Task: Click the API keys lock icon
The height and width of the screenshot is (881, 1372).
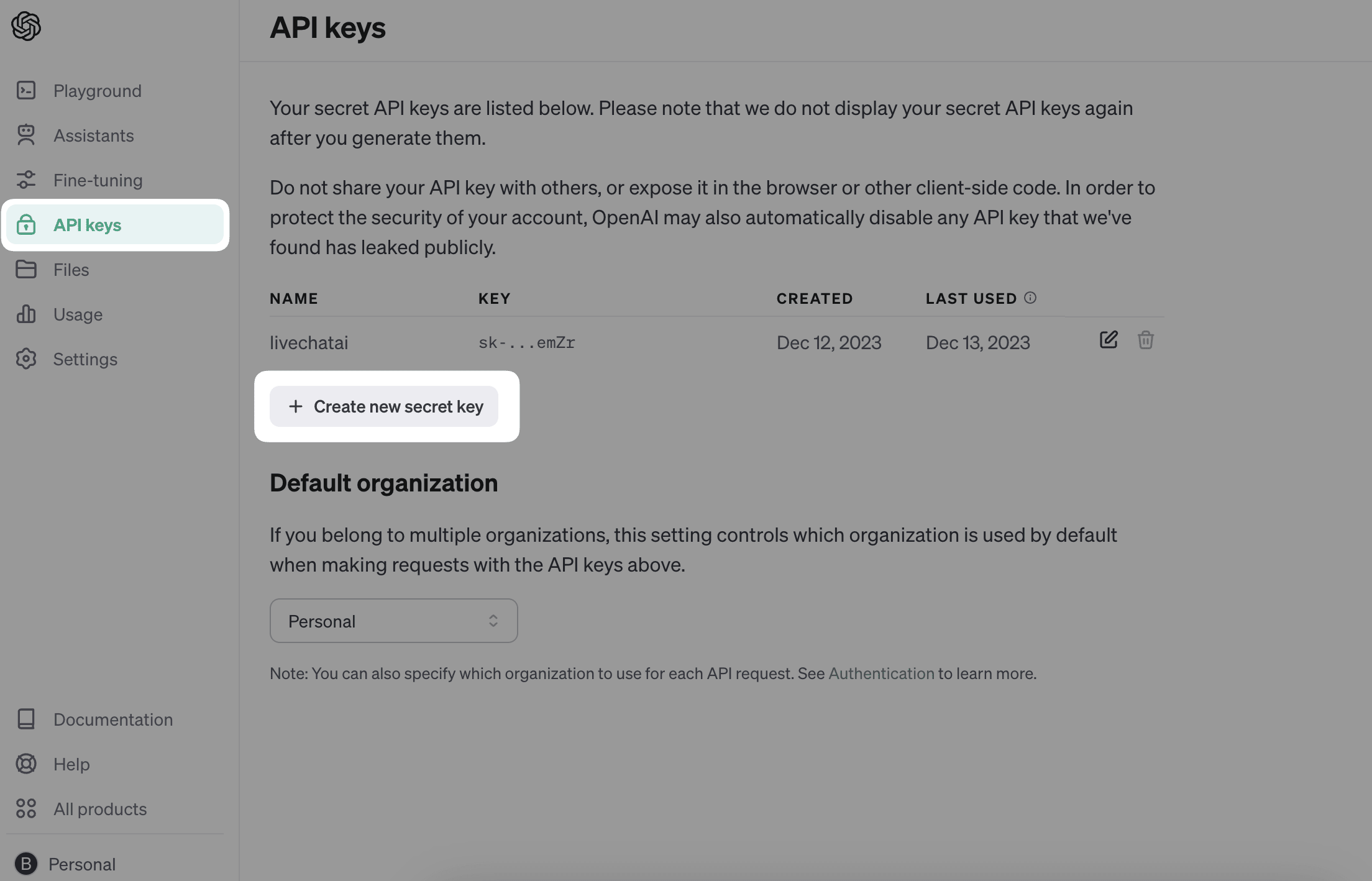Action: (26, 224)
